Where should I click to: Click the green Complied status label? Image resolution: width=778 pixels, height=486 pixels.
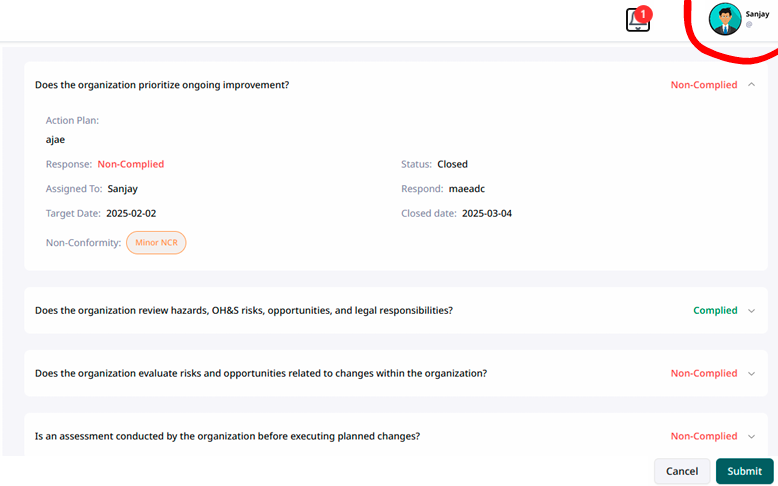[715, 311]
